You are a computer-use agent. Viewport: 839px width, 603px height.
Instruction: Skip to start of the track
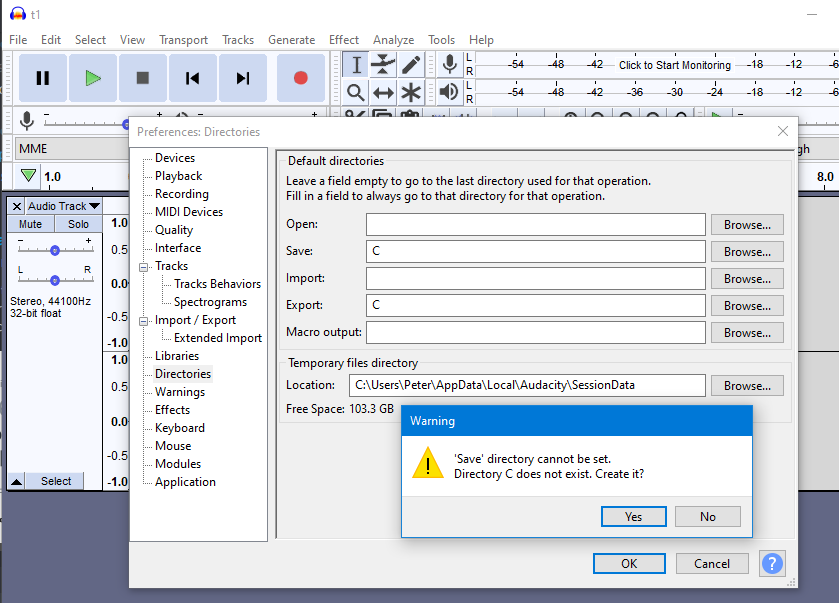point(193,78)
